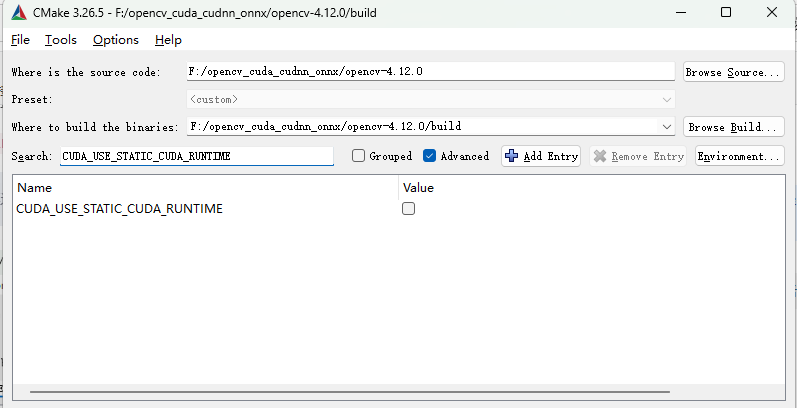Click the Search input field
This screenshot has height=408, width=797.
[x=196, y=156]
